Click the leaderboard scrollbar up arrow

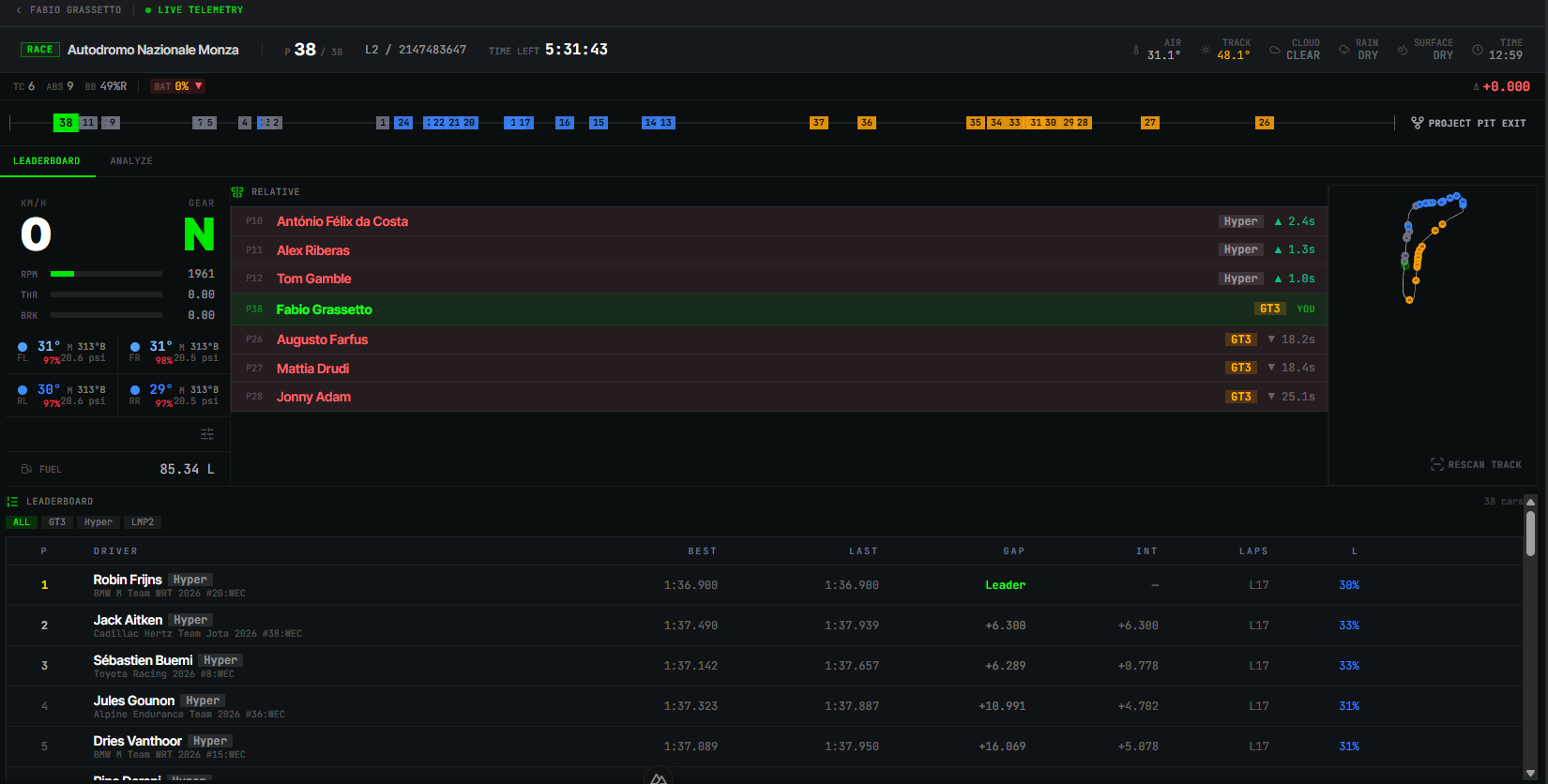click(x=1530, y=502)
